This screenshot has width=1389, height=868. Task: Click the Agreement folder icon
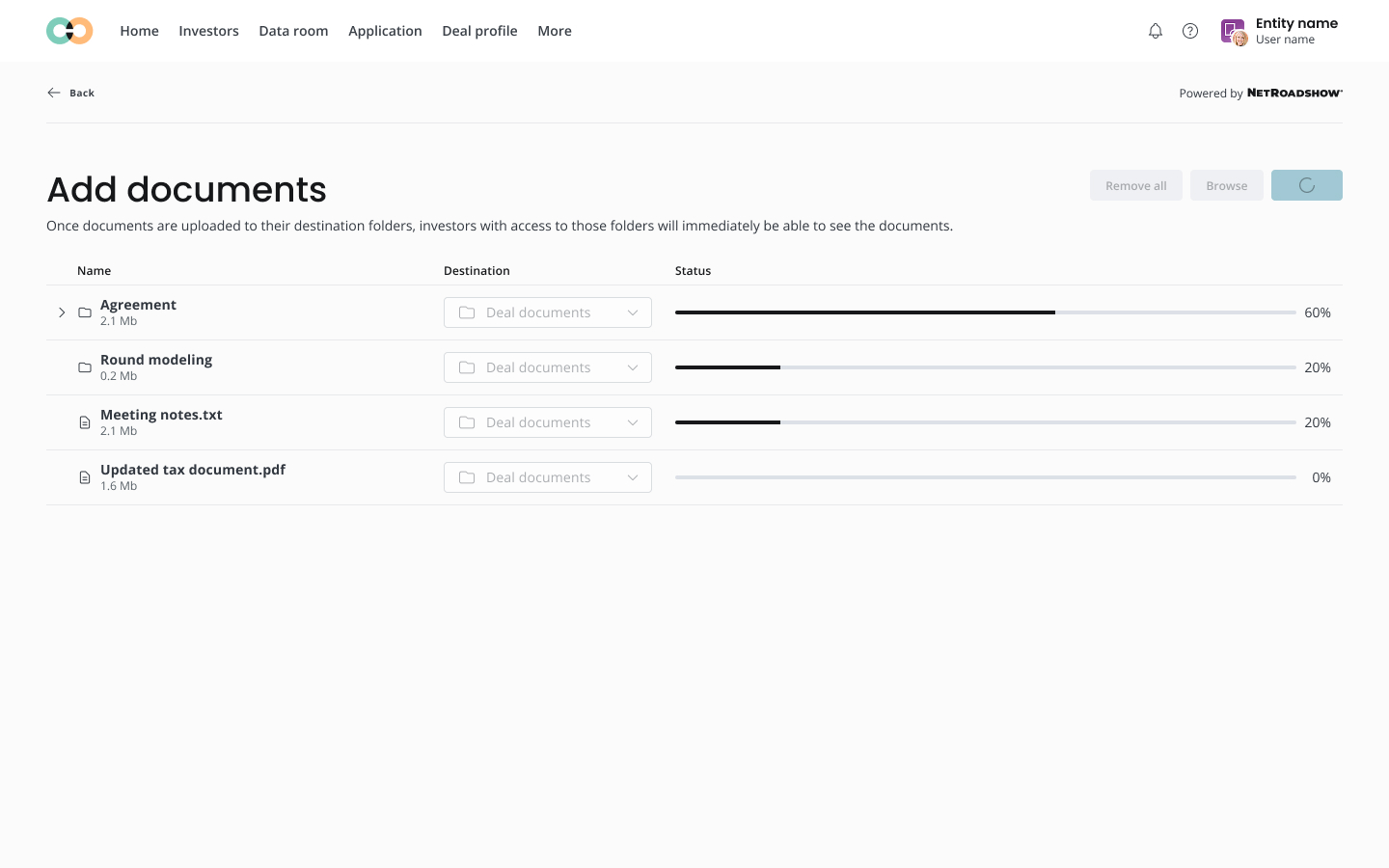(85, 312)
